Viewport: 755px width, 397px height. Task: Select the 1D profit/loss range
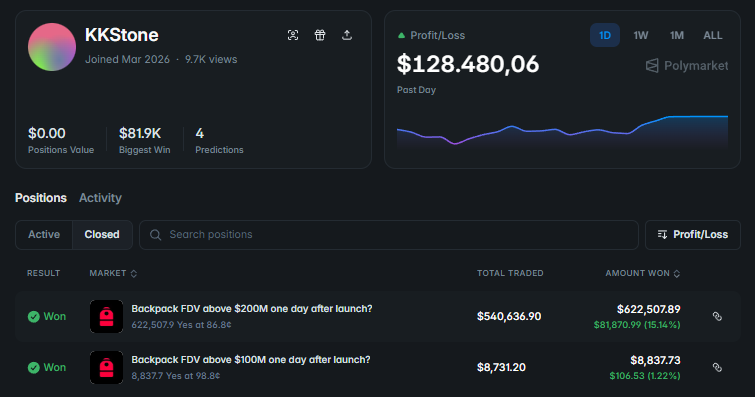(605, 35)
